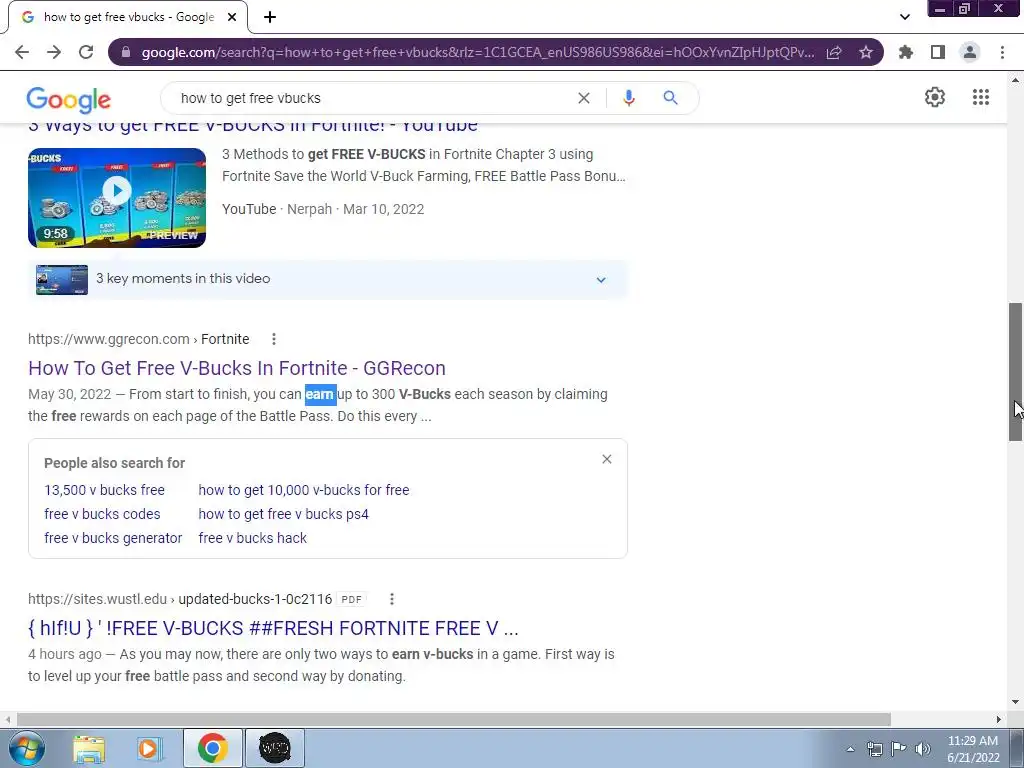
Task: Click the Google logo
Action: pyautogui.click(x=69, y=99)
